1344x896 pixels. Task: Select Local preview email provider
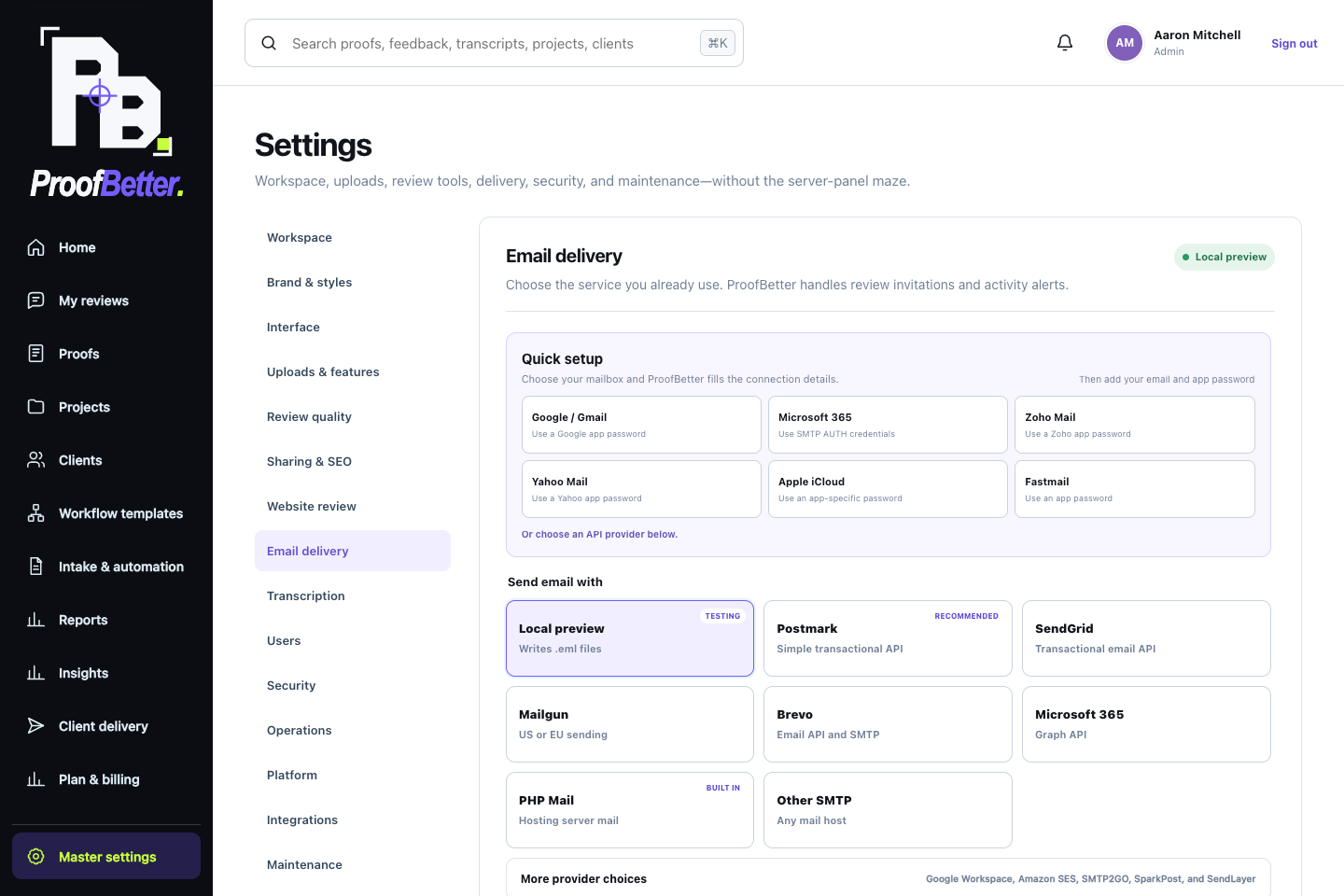(630, 638)
